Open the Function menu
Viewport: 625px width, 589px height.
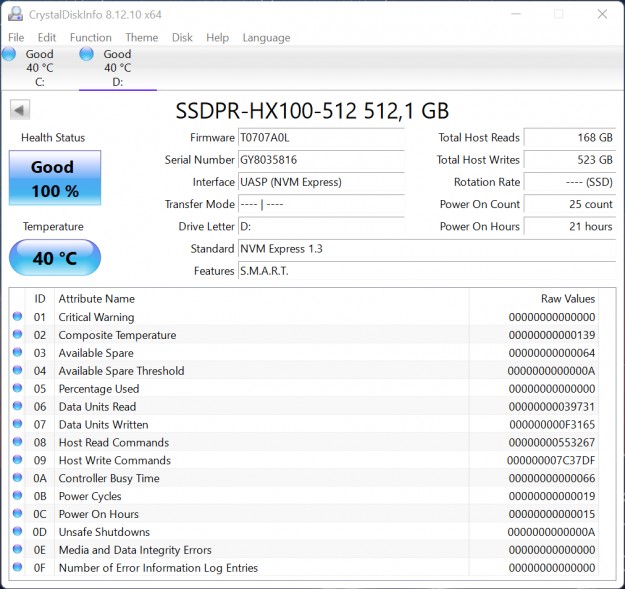tap(90, 38)
